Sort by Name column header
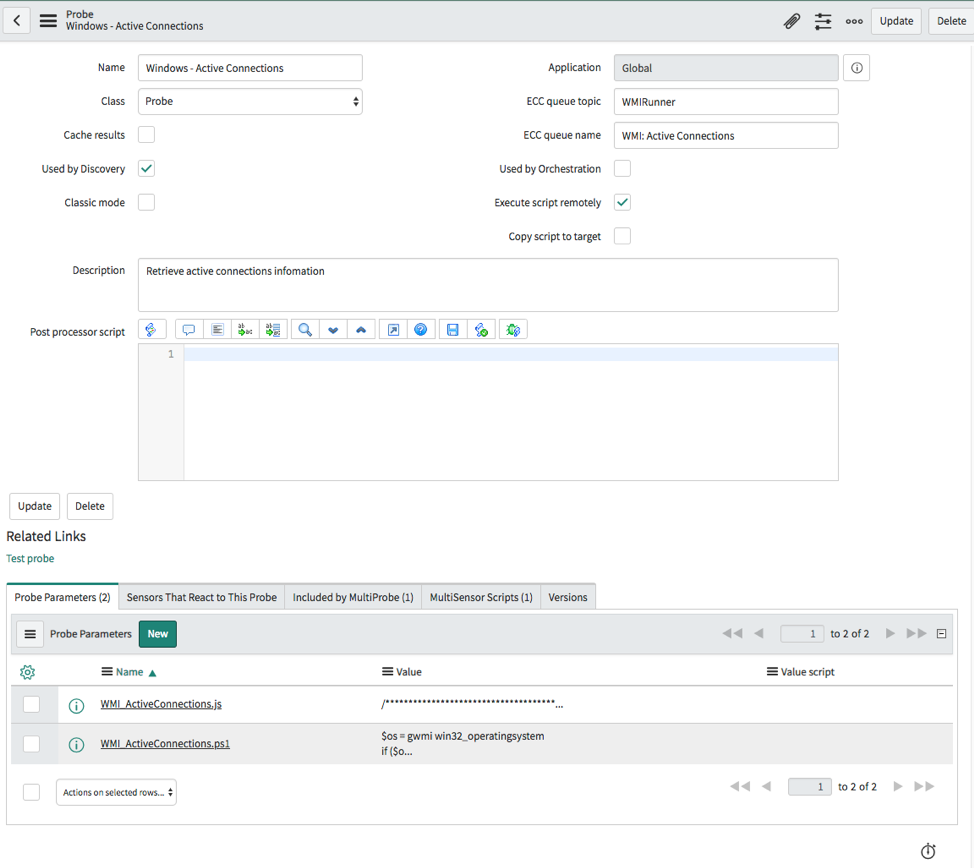 129,672
